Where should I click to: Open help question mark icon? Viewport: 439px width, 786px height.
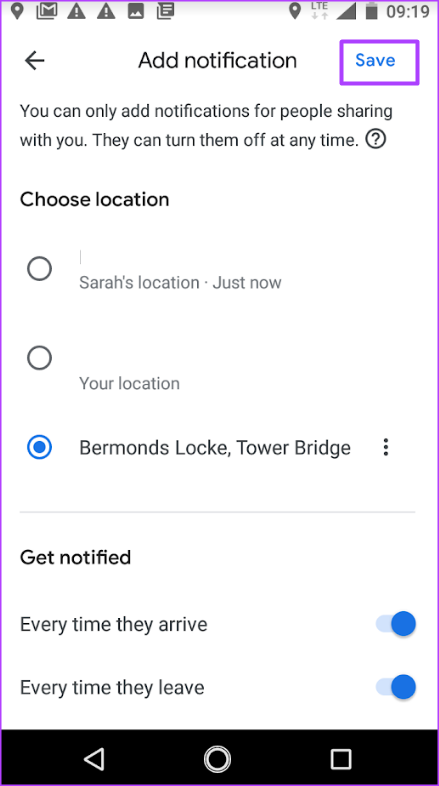pos(376,140)
